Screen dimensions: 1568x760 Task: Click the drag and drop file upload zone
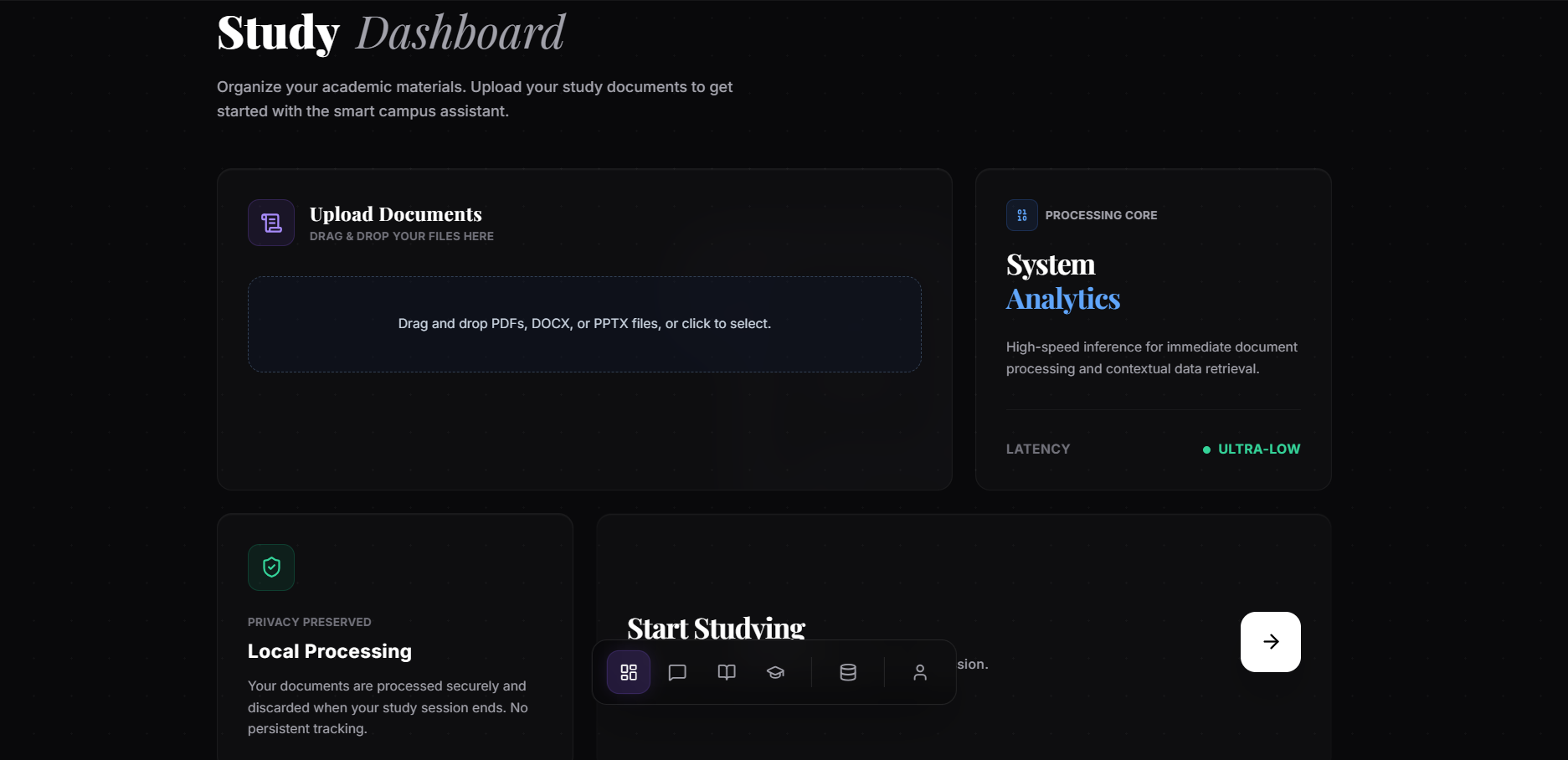584,324
